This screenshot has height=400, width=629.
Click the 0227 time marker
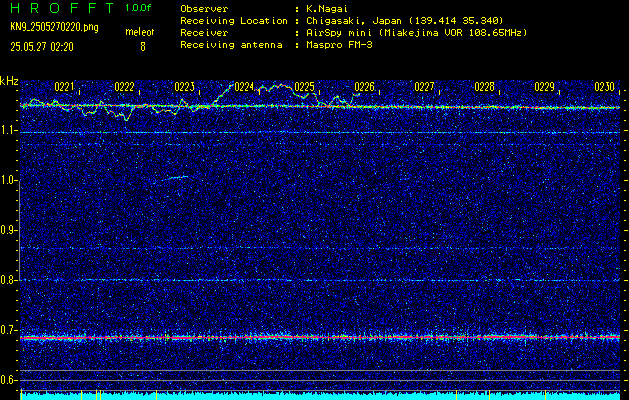pyautogui.click(x=424, y=87)
